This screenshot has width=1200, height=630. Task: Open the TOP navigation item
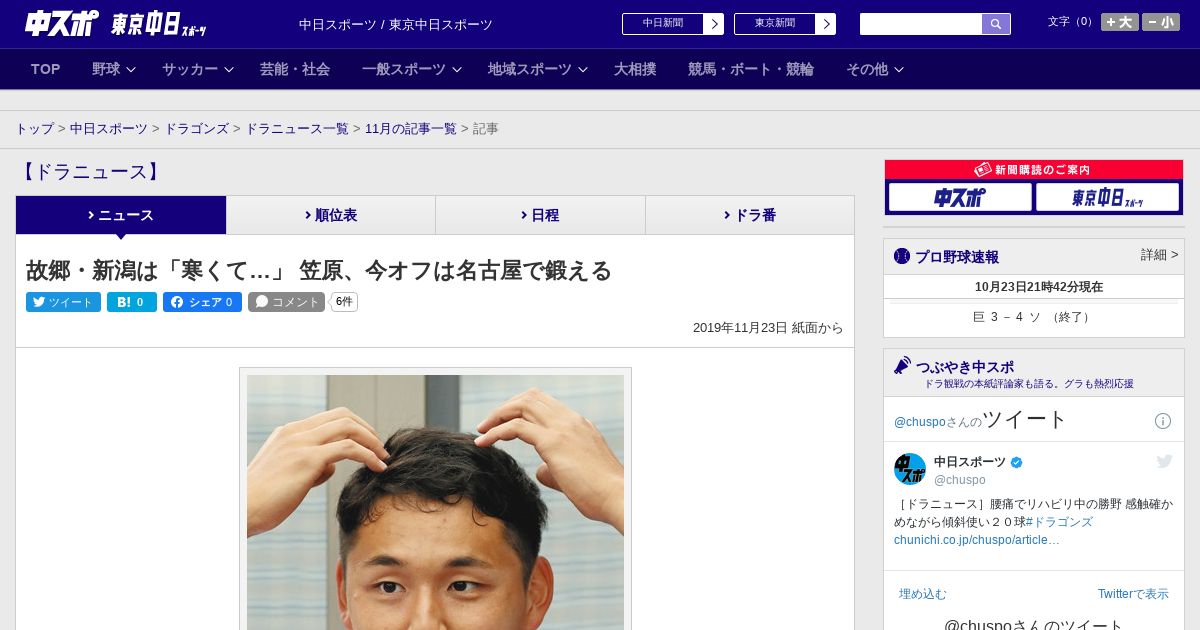[46, 69]
